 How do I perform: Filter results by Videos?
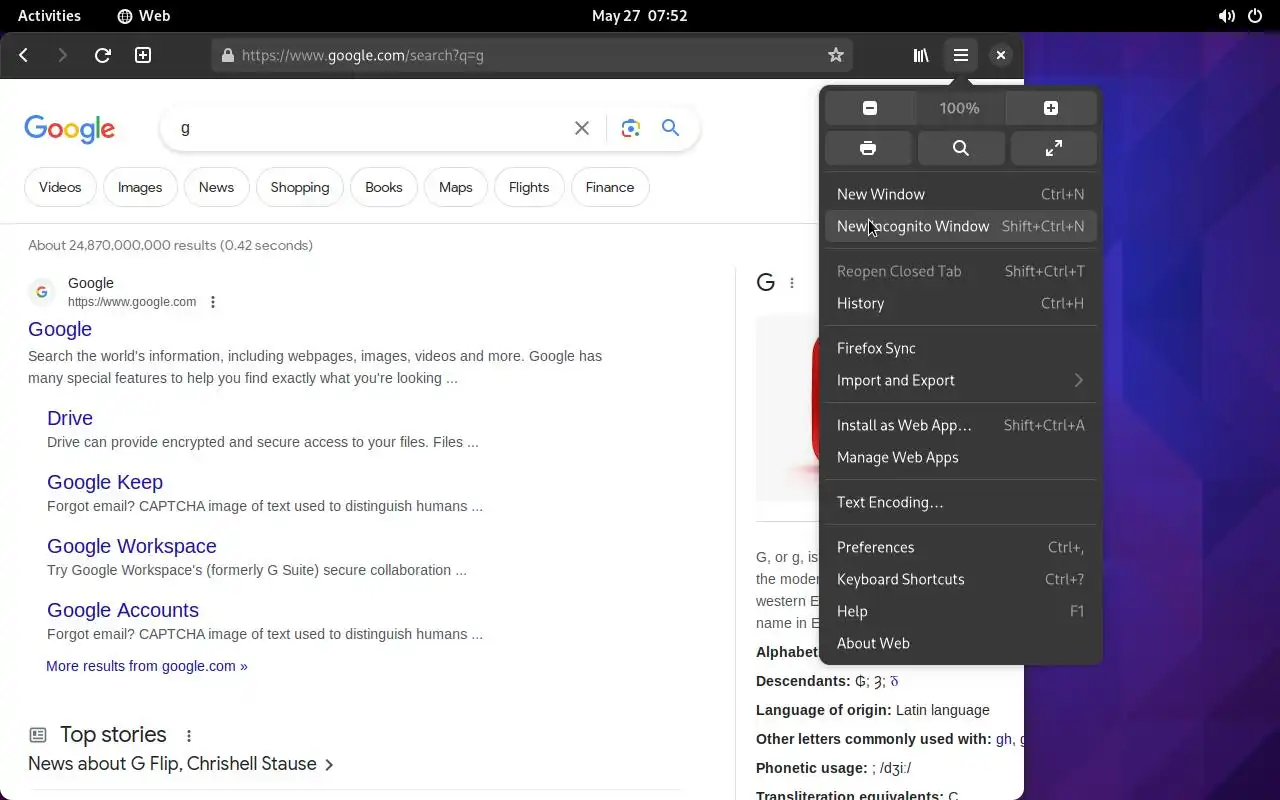coord(60,187)
